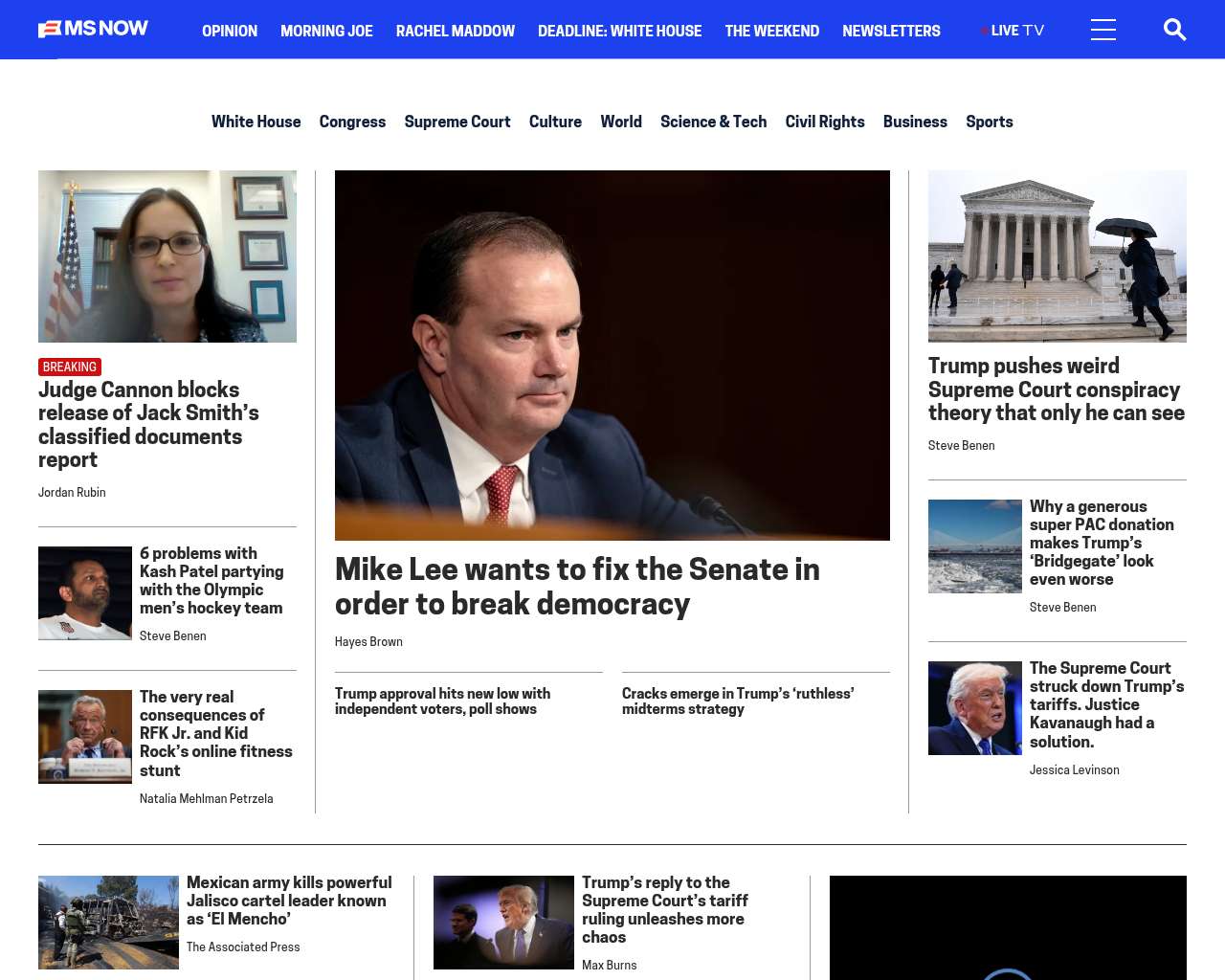Select the Business topic
The image size is (1225, 980).
(x=915, y=122)
